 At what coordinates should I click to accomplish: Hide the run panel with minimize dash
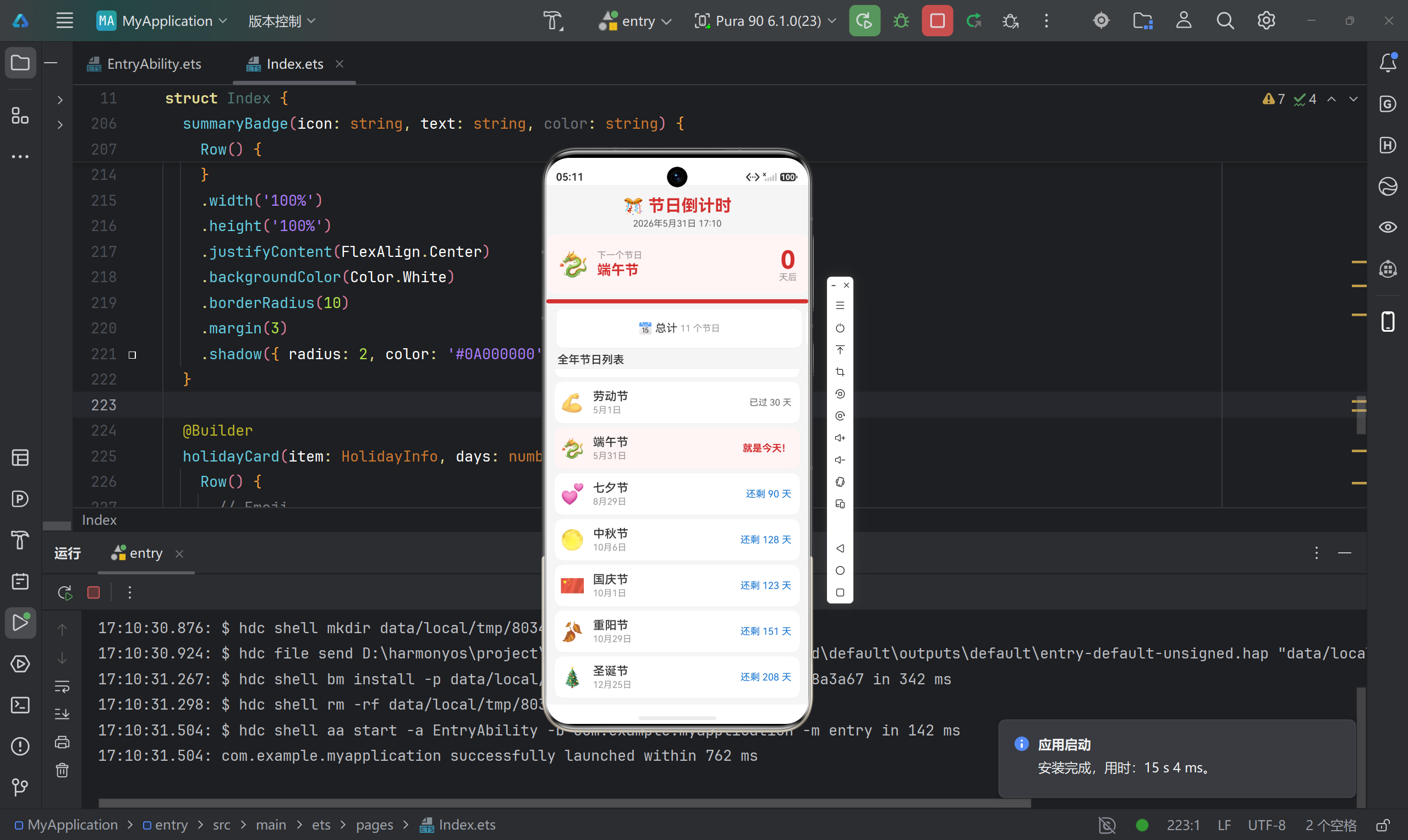(1345, 553)
